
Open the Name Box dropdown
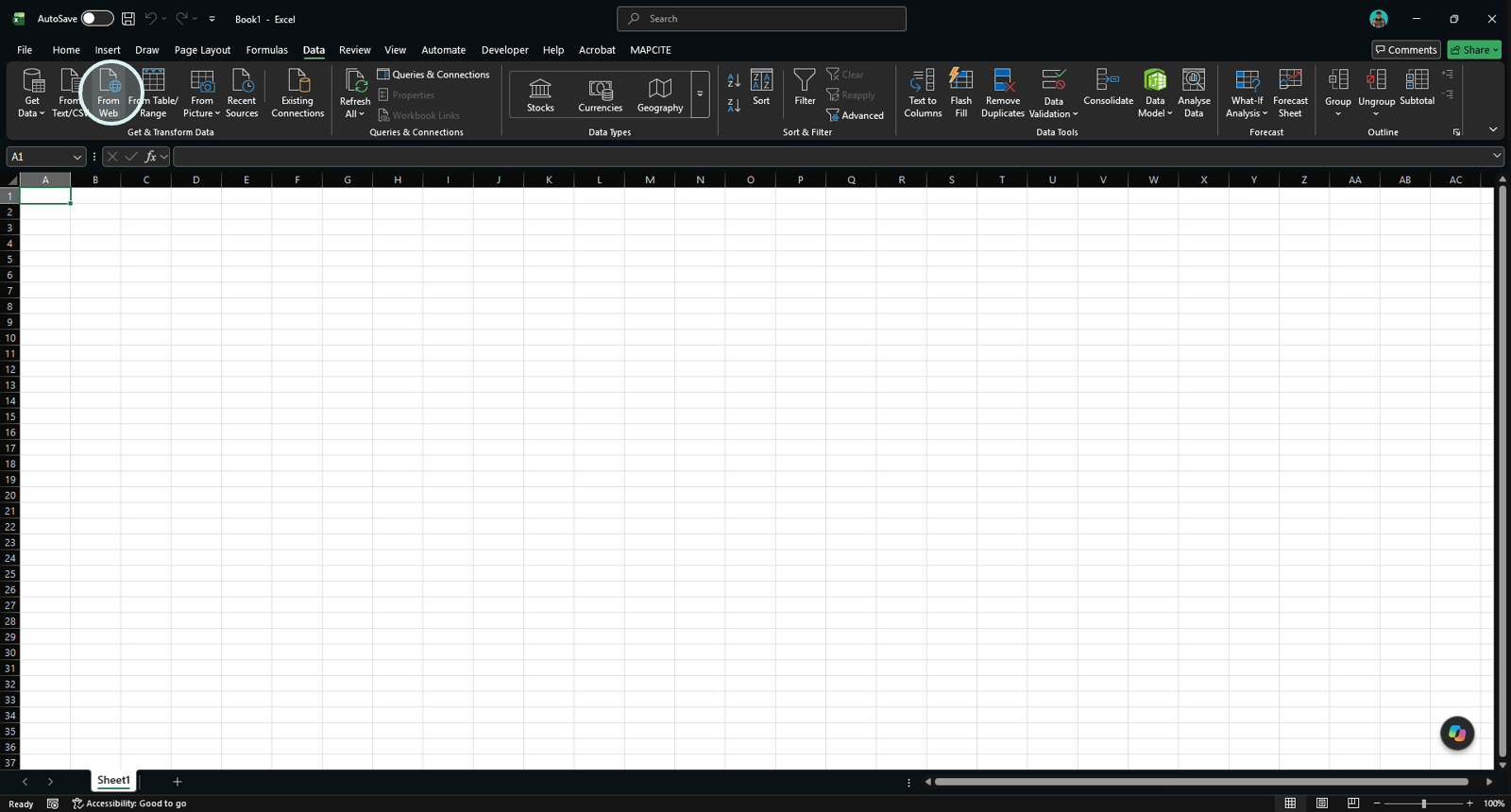coord(76,157)
